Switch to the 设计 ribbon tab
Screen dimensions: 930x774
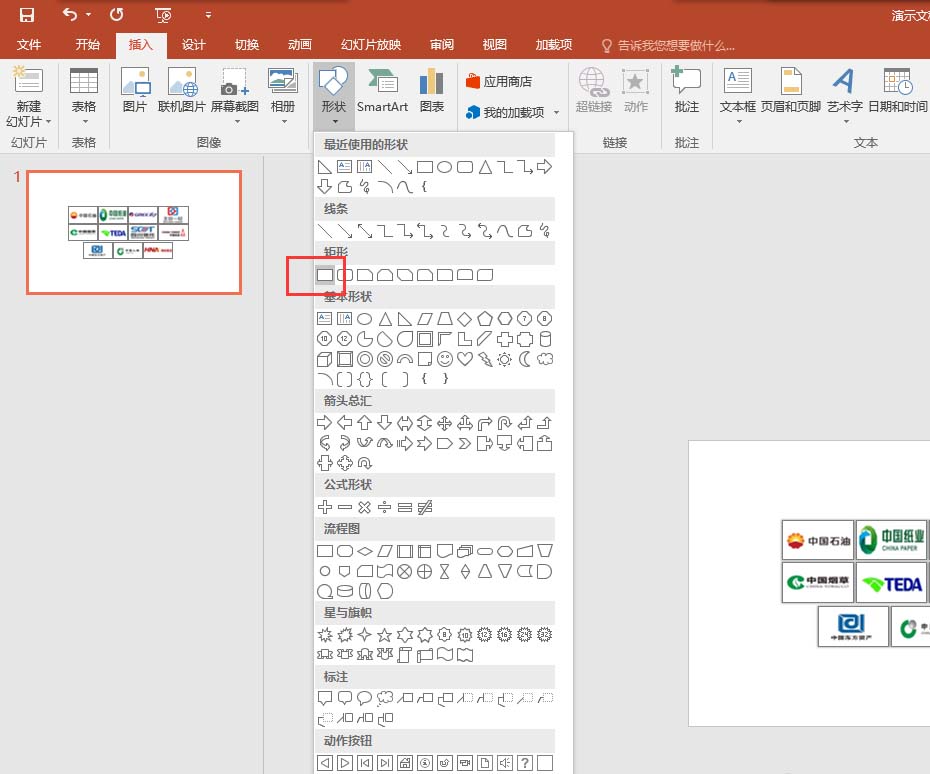pos(193,44)
